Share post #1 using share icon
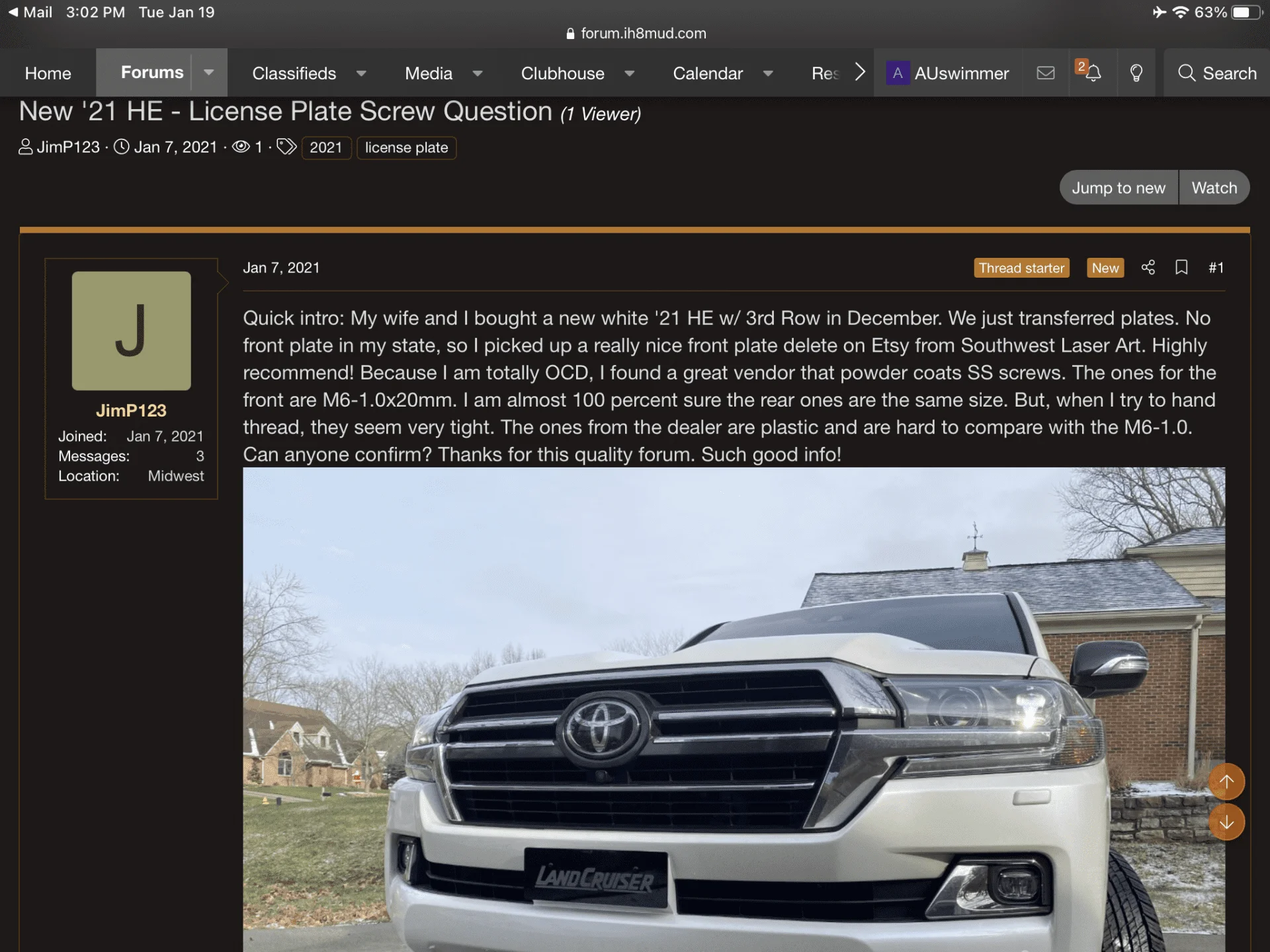The height and width of the screenshot is (952, 1270). click(x=1148, y=267)
